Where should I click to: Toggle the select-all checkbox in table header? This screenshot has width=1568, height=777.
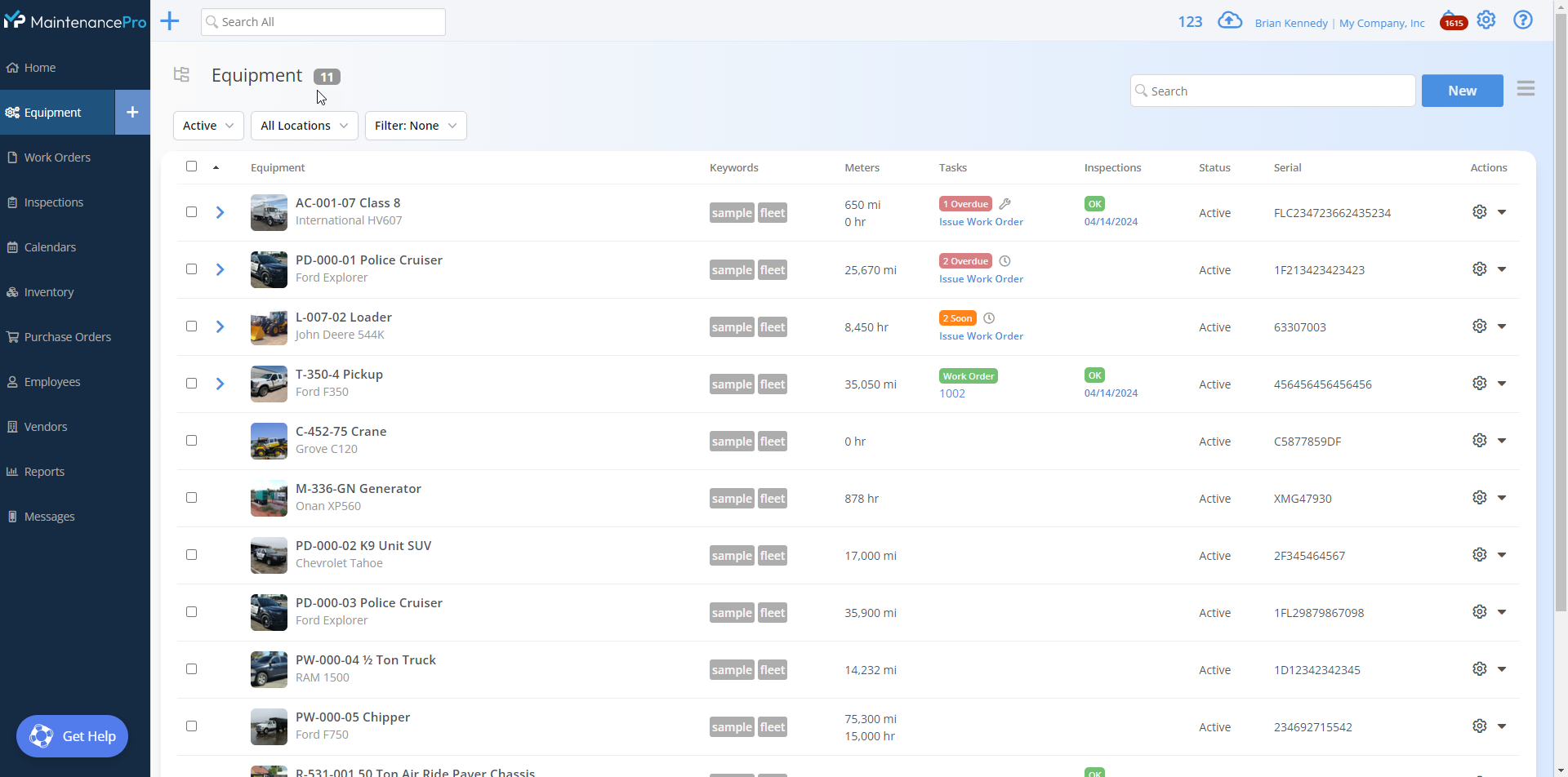pyautogui.click(x=191, y=166)
